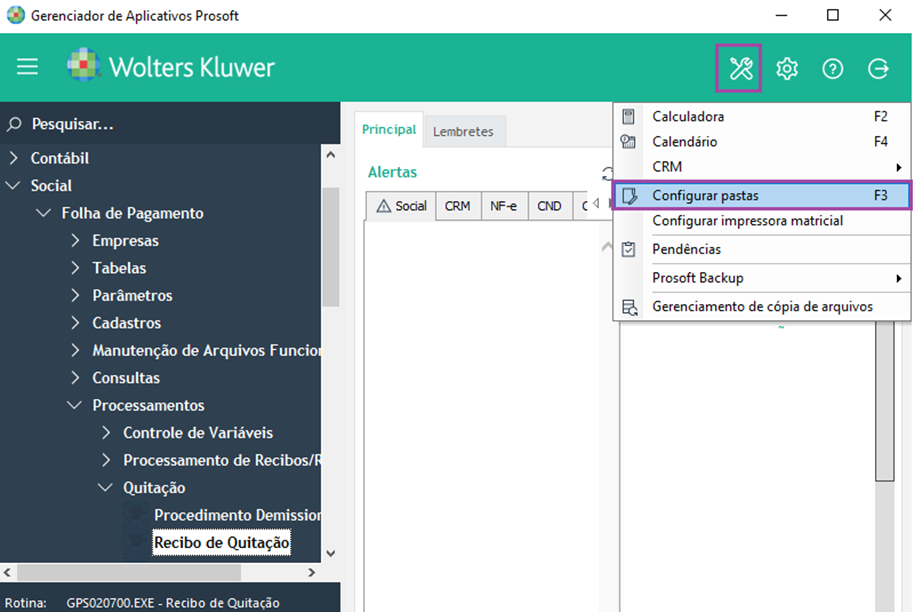
Task: Expand the Tabelas node
Action: point(75,268)
